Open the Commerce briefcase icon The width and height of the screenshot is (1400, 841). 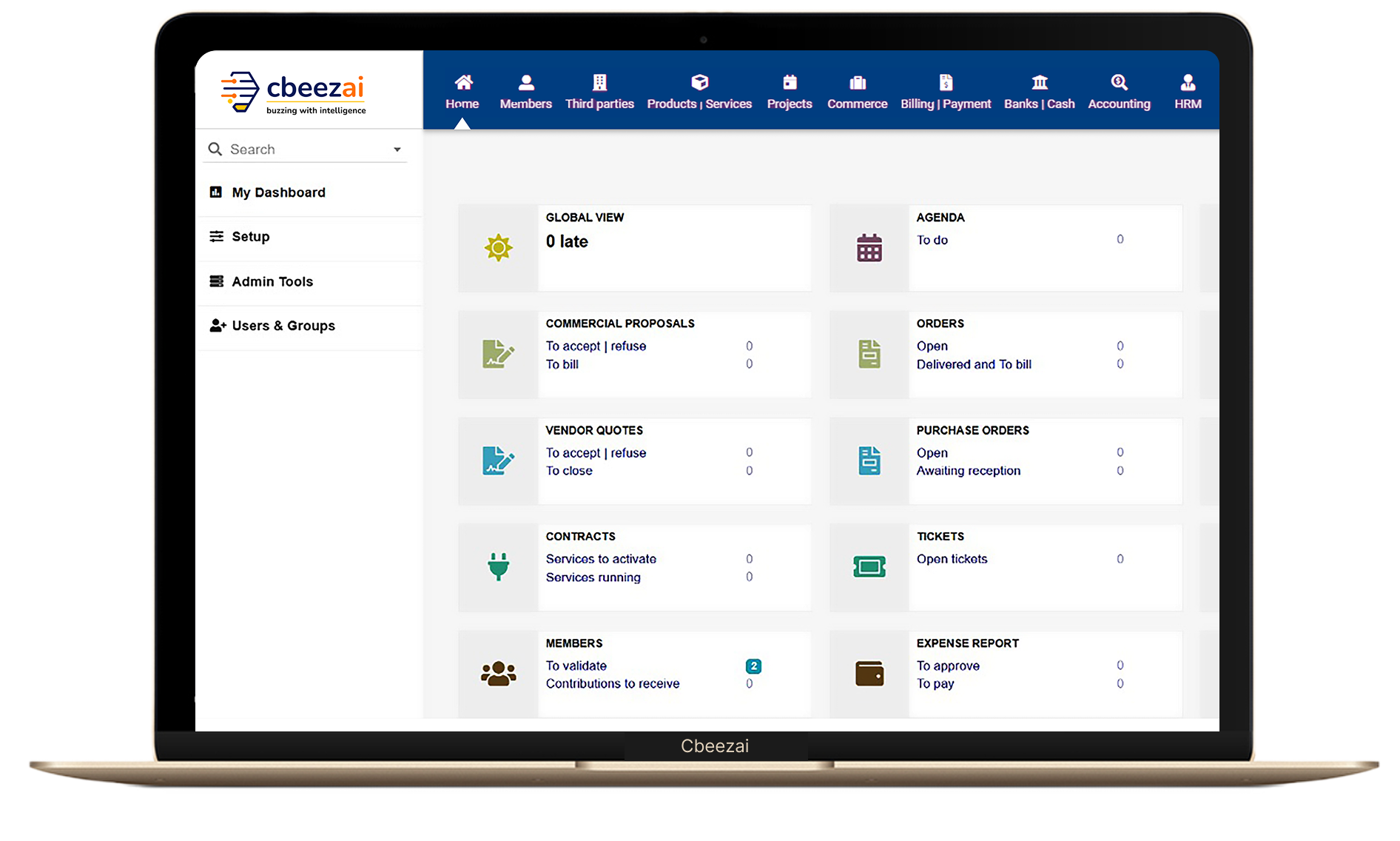[857, 82]
